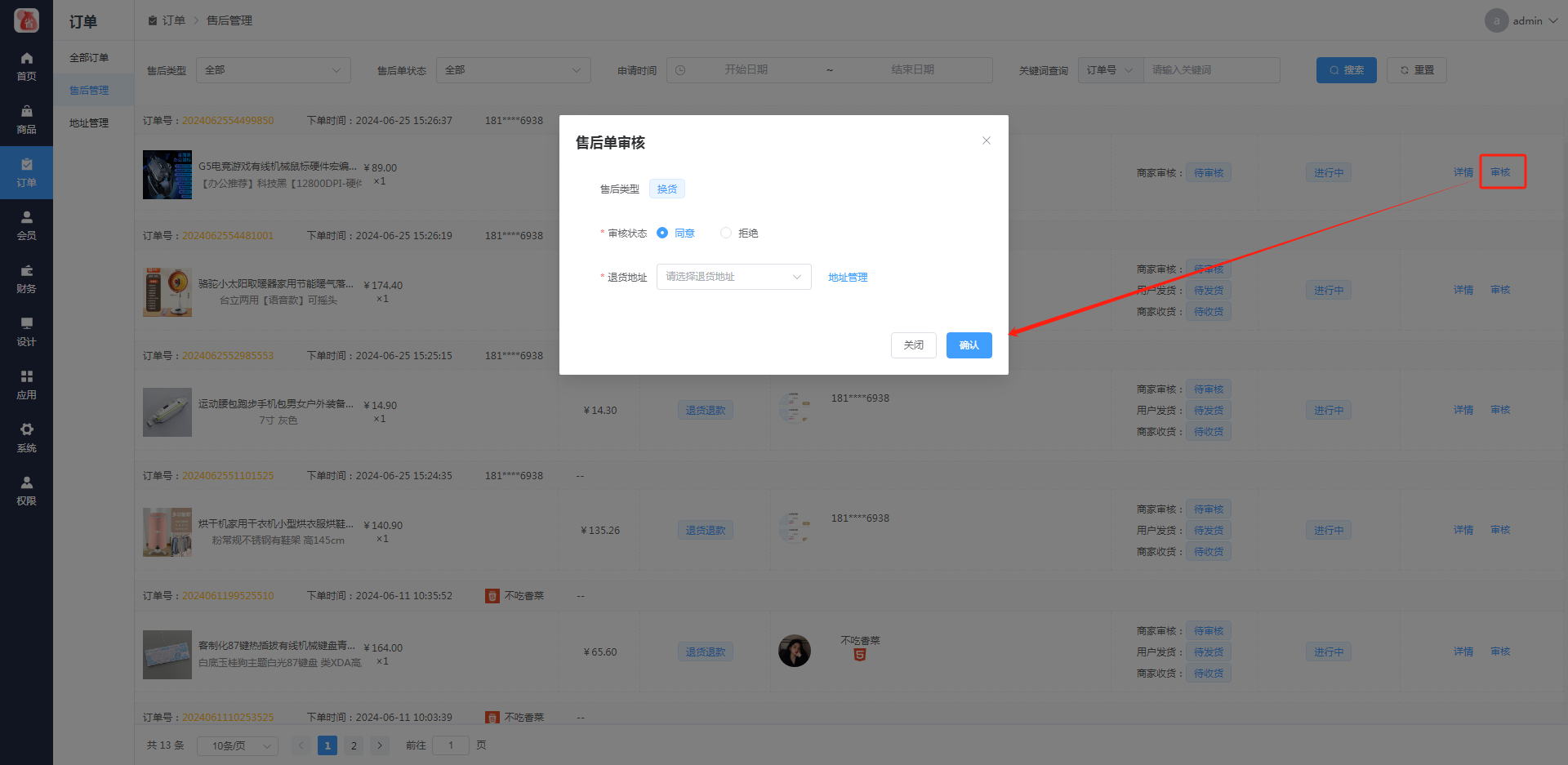Go to page 2 in pagination
Viewport: 1568px width, 765px height.
[354, 745]
